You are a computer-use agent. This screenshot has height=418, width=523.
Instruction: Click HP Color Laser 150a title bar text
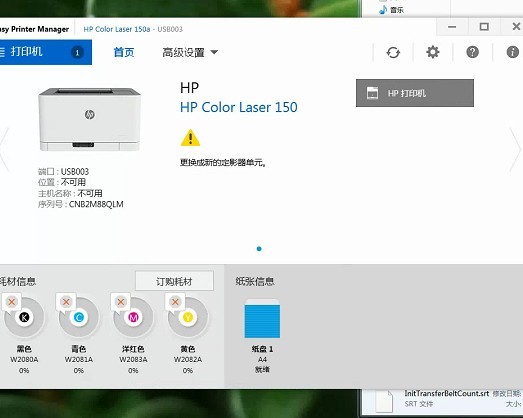116,29
